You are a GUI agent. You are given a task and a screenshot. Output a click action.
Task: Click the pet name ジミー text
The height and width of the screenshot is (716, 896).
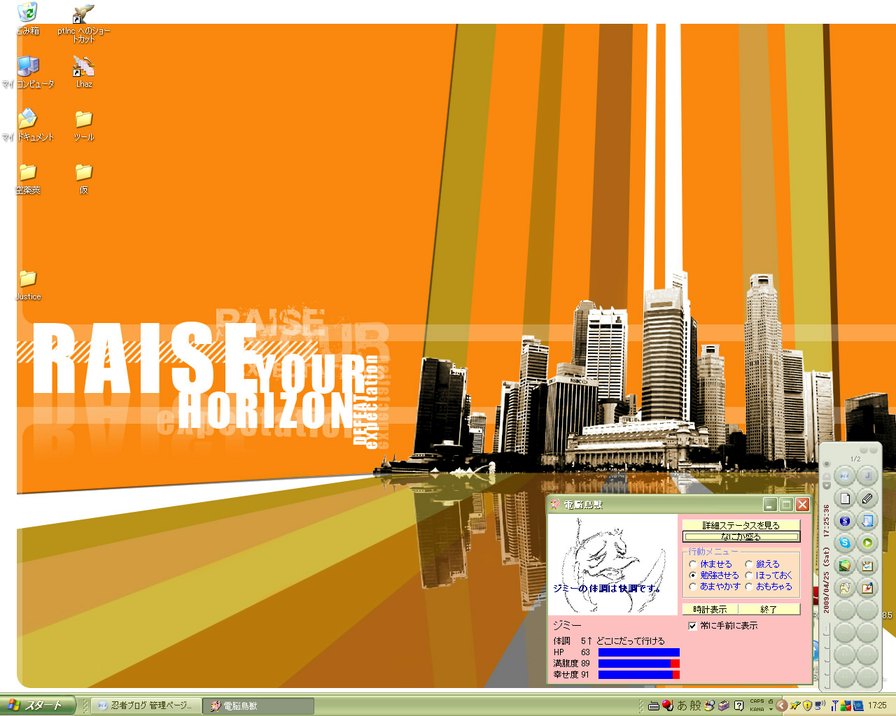coord(567,626)
